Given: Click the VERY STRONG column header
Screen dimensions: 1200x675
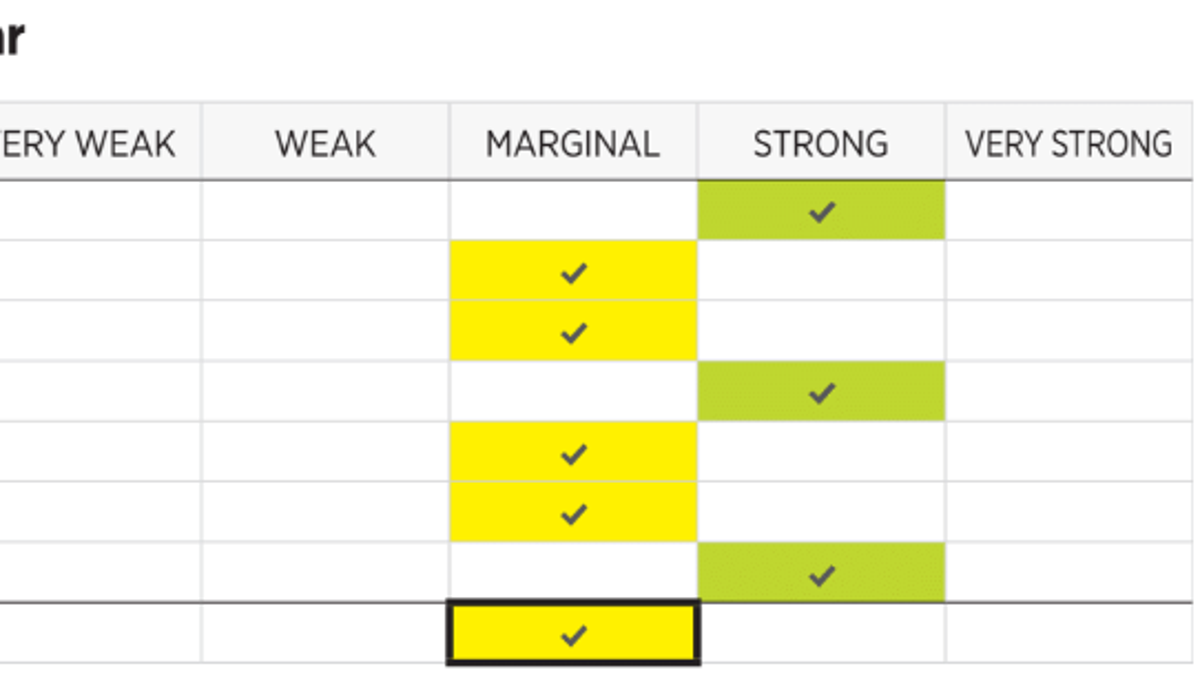Looking at the screenshot, I should coord(1069,144).
